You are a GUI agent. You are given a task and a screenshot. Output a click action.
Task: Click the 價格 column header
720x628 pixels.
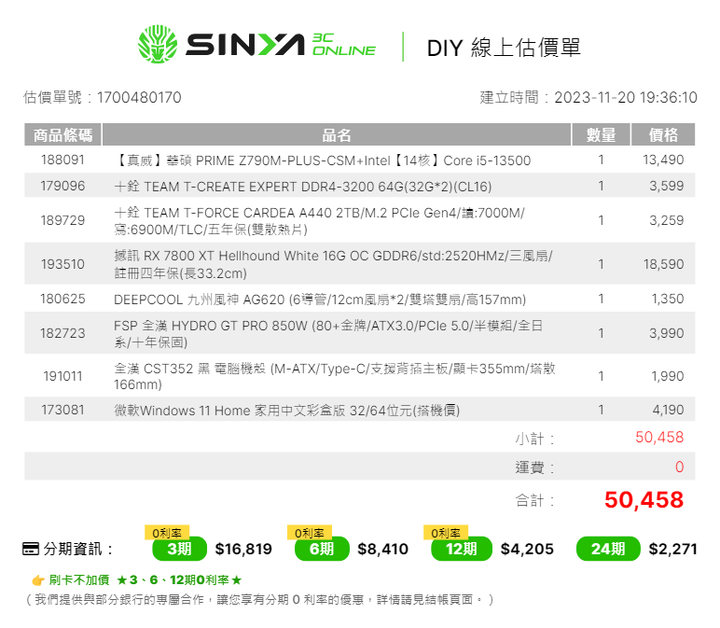663,135
